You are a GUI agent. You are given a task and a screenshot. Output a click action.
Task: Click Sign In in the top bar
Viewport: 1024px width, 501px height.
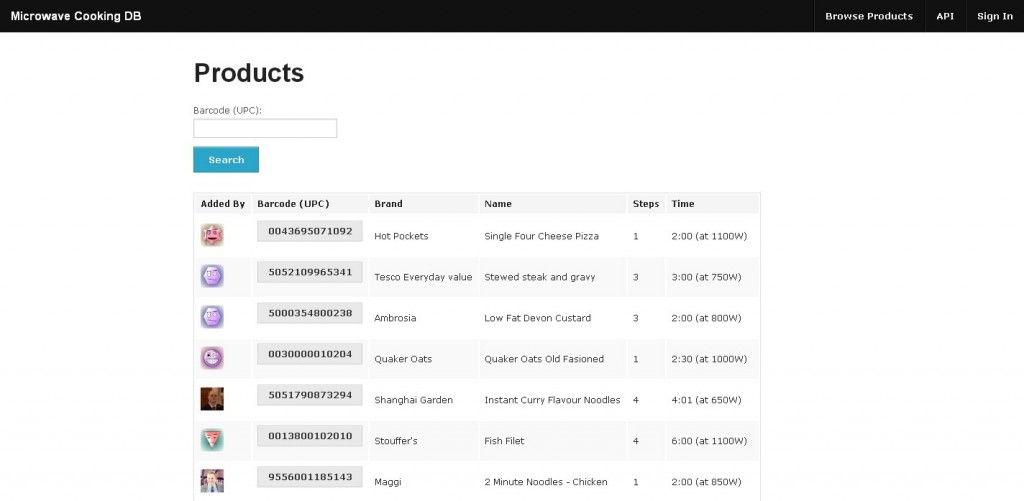pyautogui.click(x=994, y=16)
